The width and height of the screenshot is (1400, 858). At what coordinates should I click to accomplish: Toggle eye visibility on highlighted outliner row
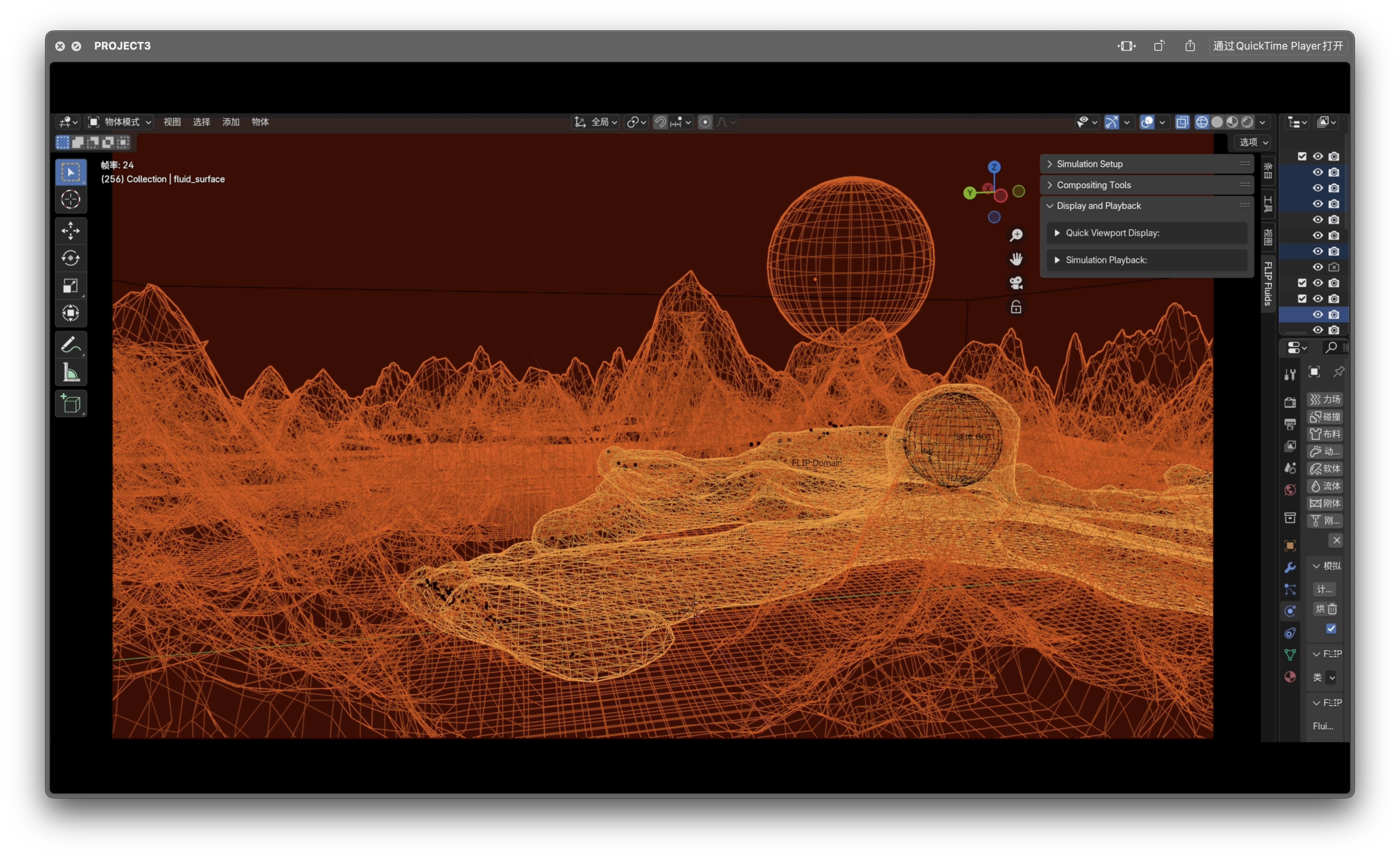click(1318, 314)
